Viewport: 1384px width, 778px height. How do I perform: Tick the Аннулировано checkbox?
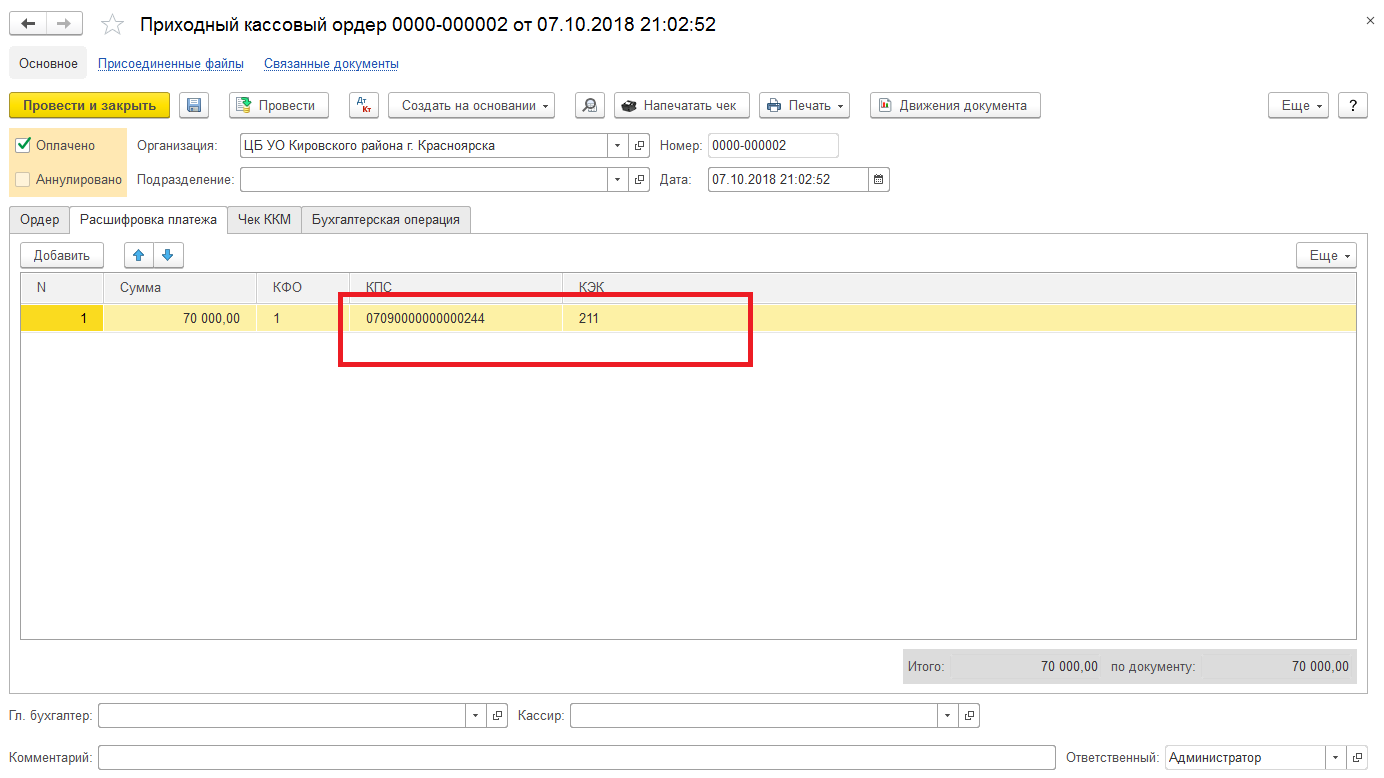[x=23, y=180]
